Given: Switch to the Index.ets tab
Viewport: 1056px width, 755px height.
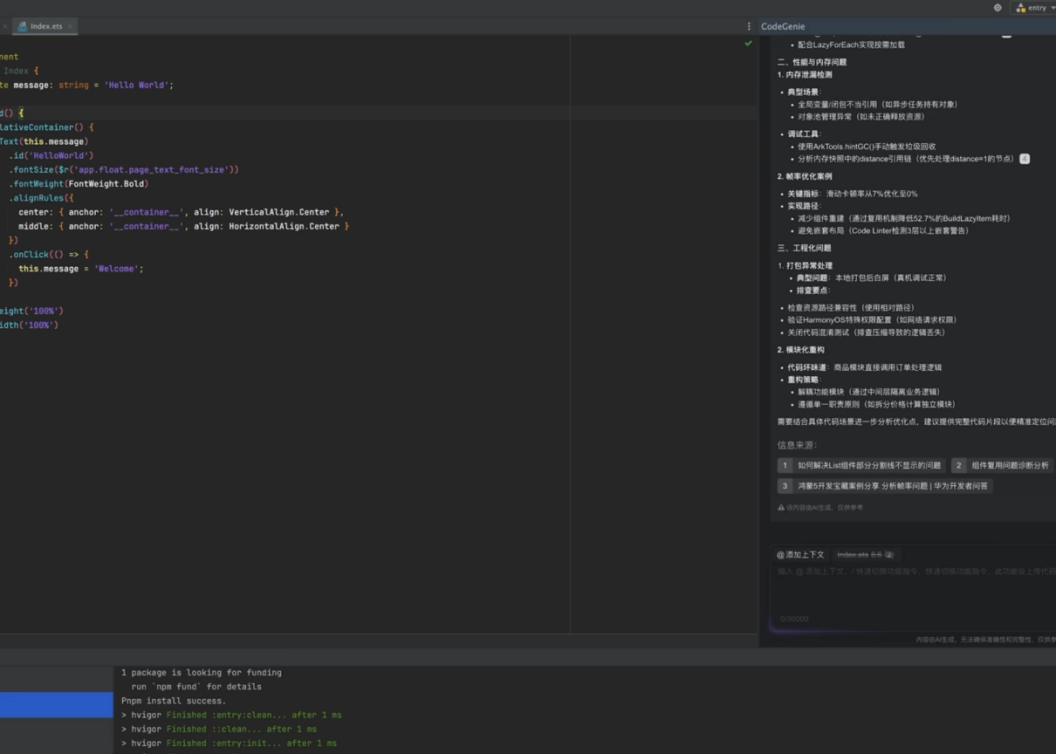Looking at the screenshot, I should click(x=45, y=26).
